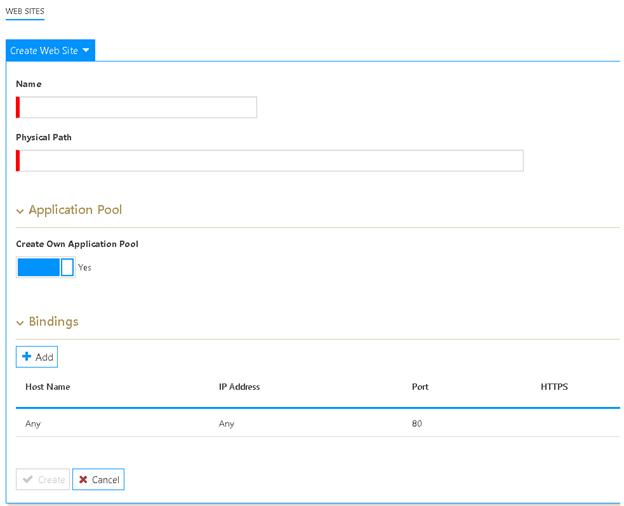This screenshot has height=506, width=624.
Task: Click the Create button
Action: pos(43,479)
